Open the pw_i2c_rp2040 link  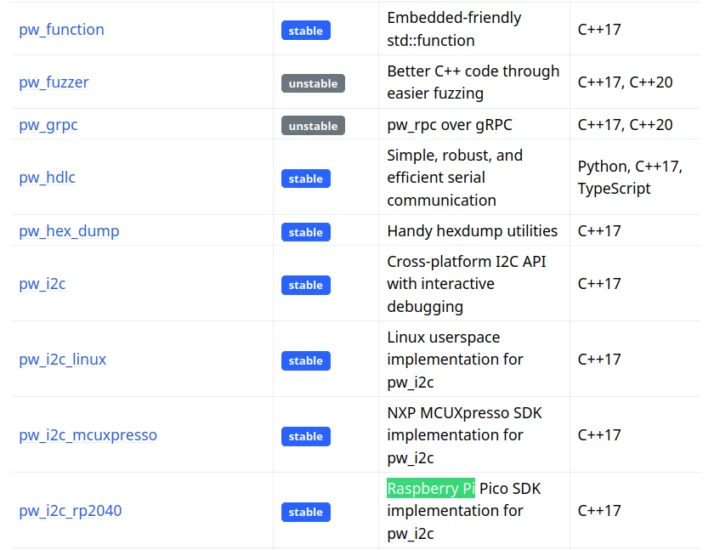tap(70, 511)
